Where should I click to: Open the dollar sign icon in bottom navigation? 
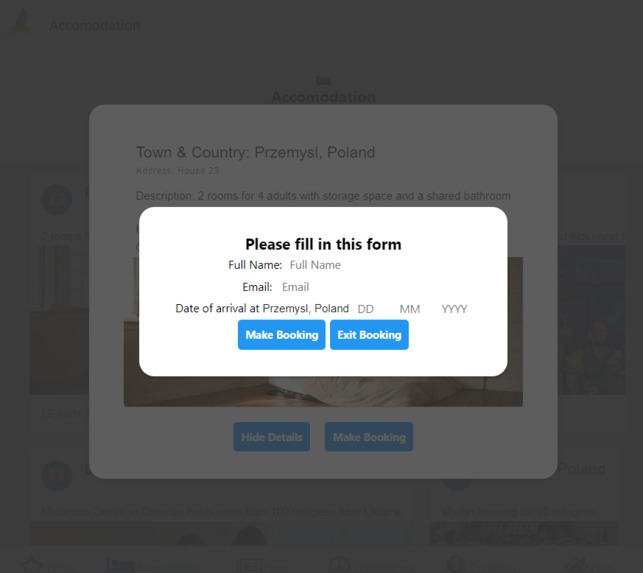click(x=456, y=565)
